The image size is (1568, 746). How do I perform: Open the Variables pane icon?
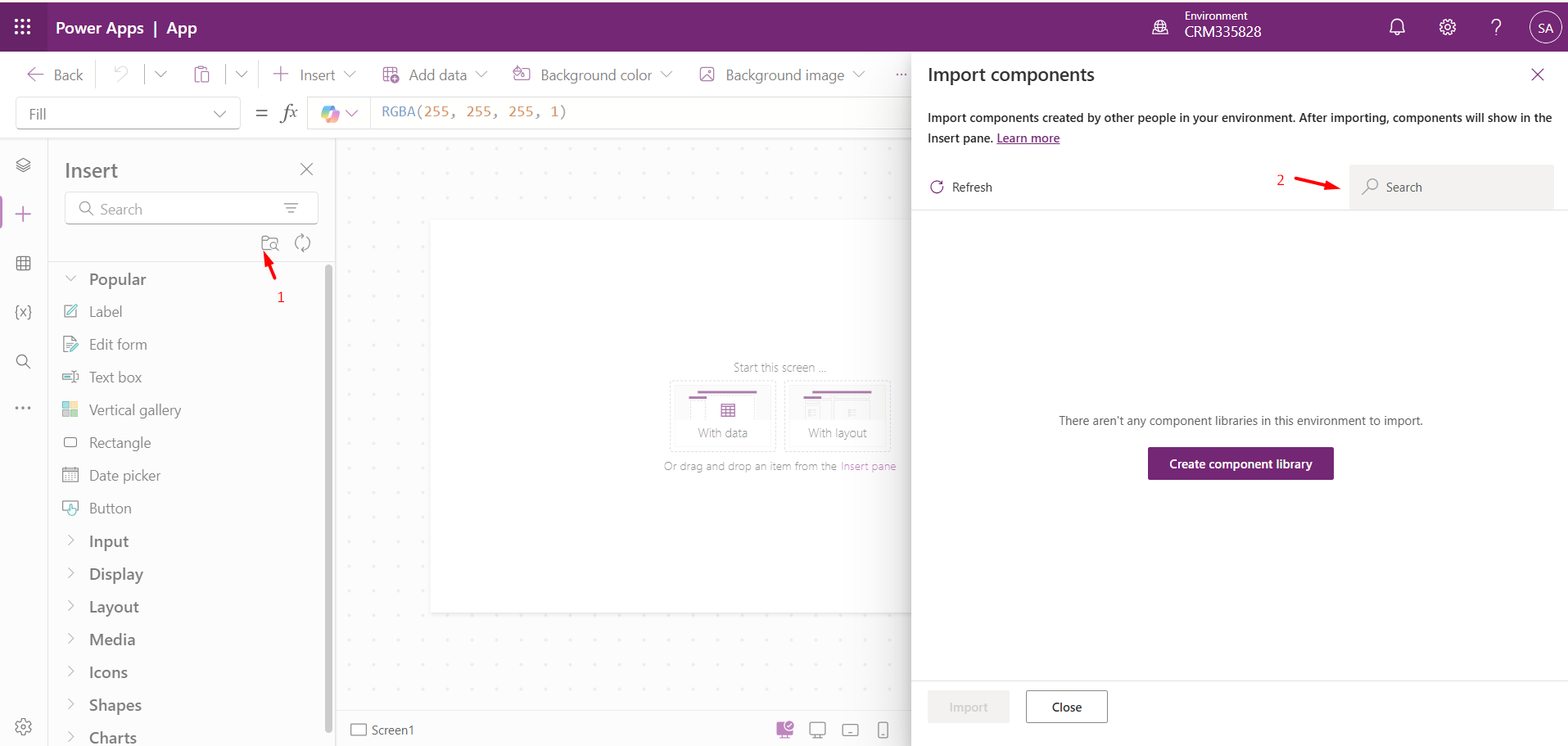pyautogui.click(x=24, y=312)
